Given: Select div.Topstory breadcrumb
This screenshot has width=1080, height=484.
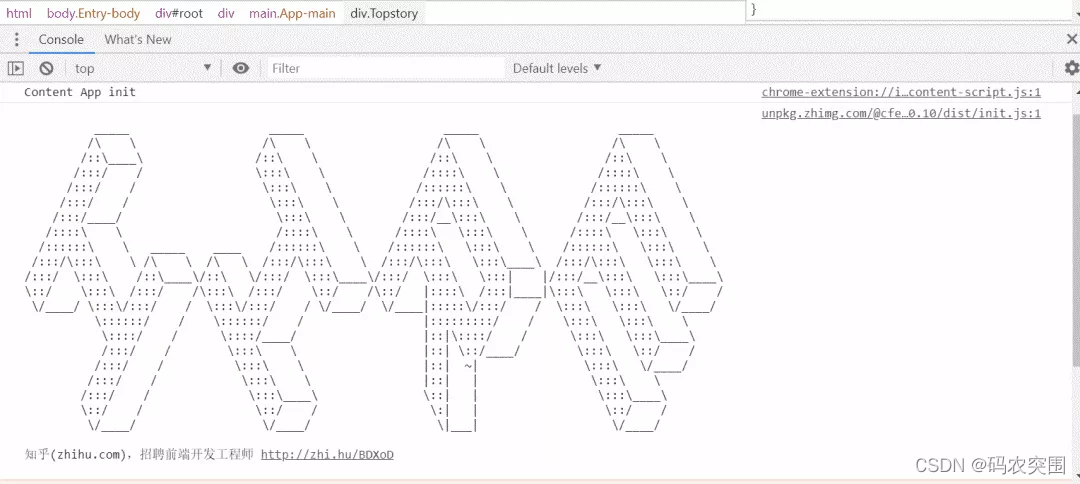Looking at the screenshot, I should click(384, 13).
